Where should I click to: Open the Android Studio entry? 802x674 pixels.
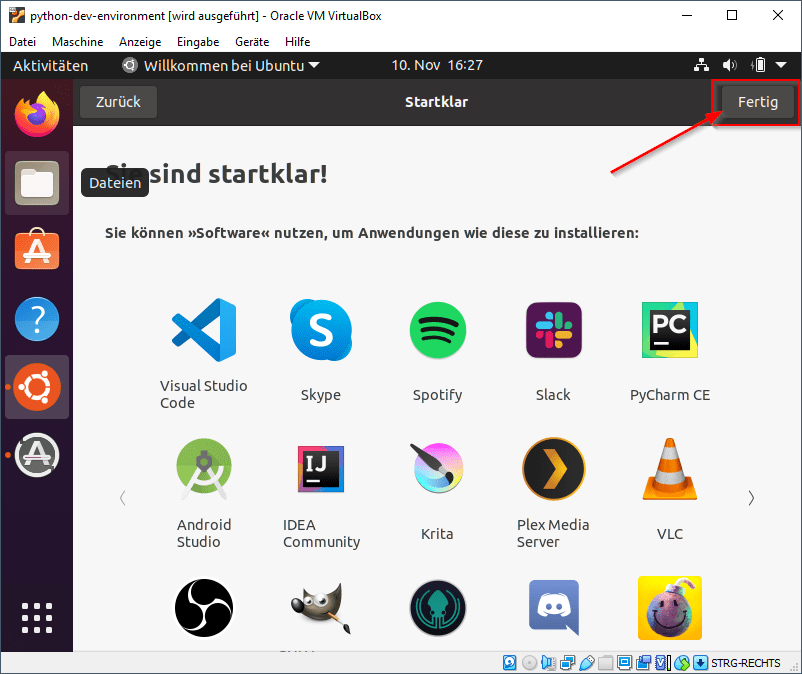(x=204, y=468)
